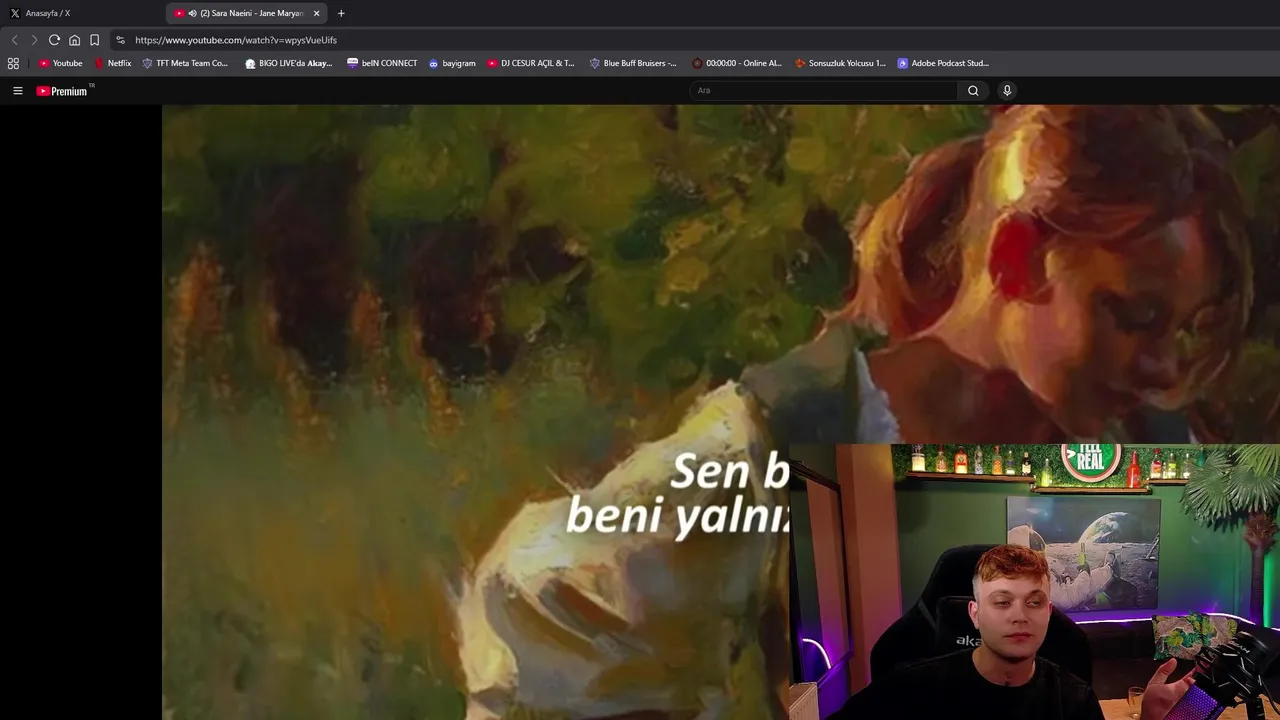Reload the current page
Viewport: 1280px width, 720px height.
(54, 40)
